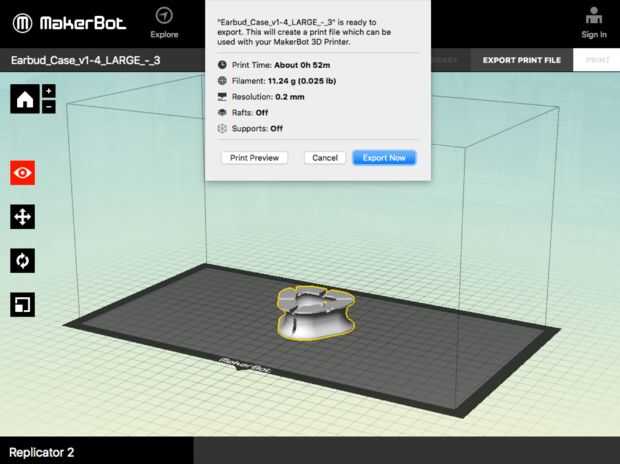620x464 pixels.
Task: Click Export Now button
Action: [384, 158]
